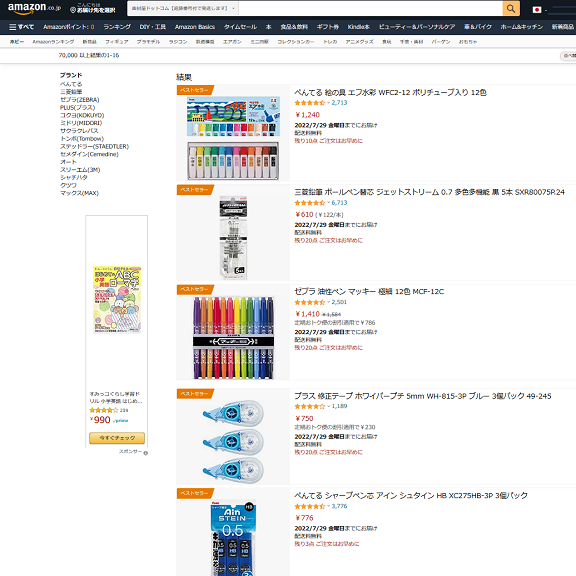Go to the タイムセール nav item
This screenshot has height=576, width=576.
point(240,27)
